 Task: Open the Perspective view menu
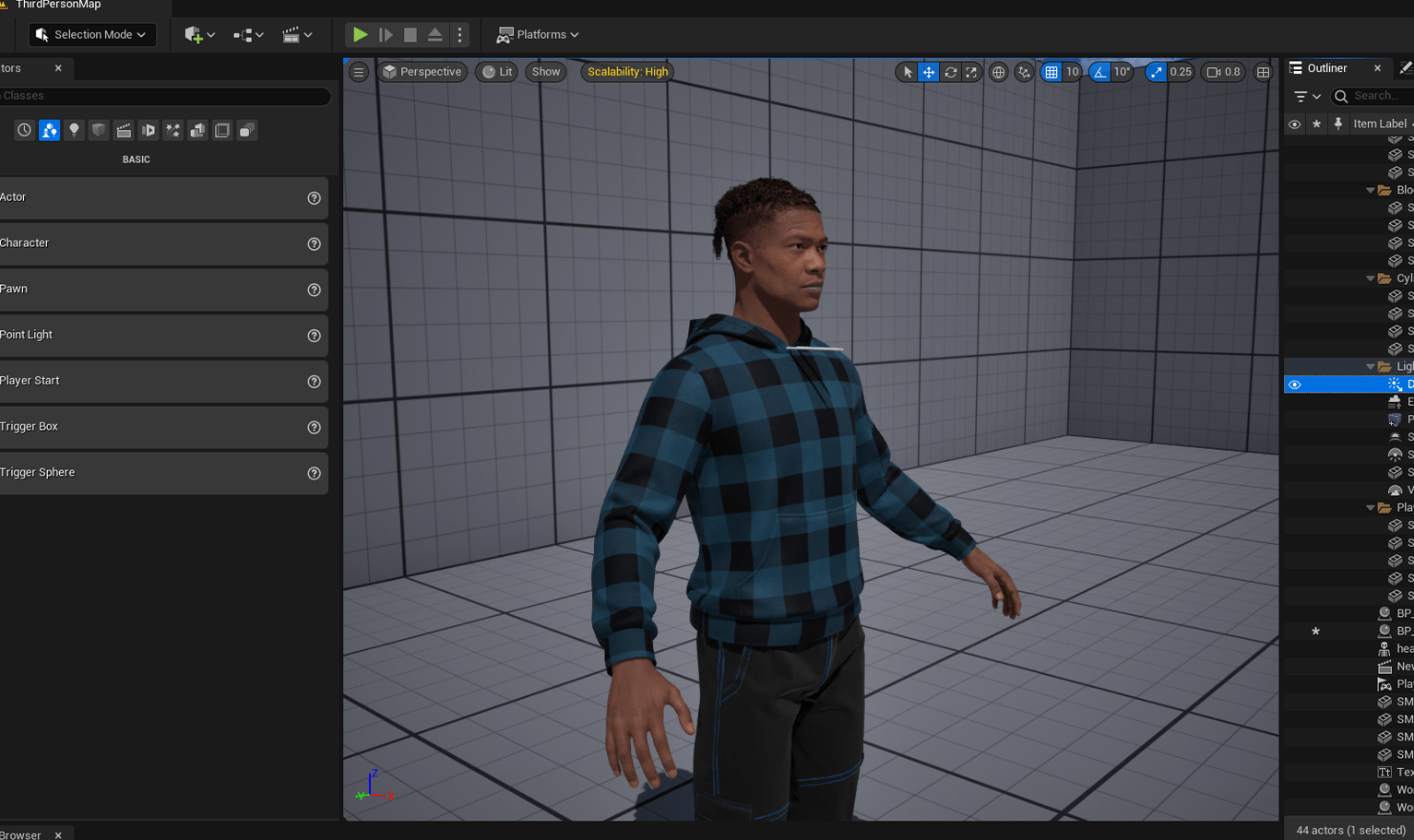(422, 72)
